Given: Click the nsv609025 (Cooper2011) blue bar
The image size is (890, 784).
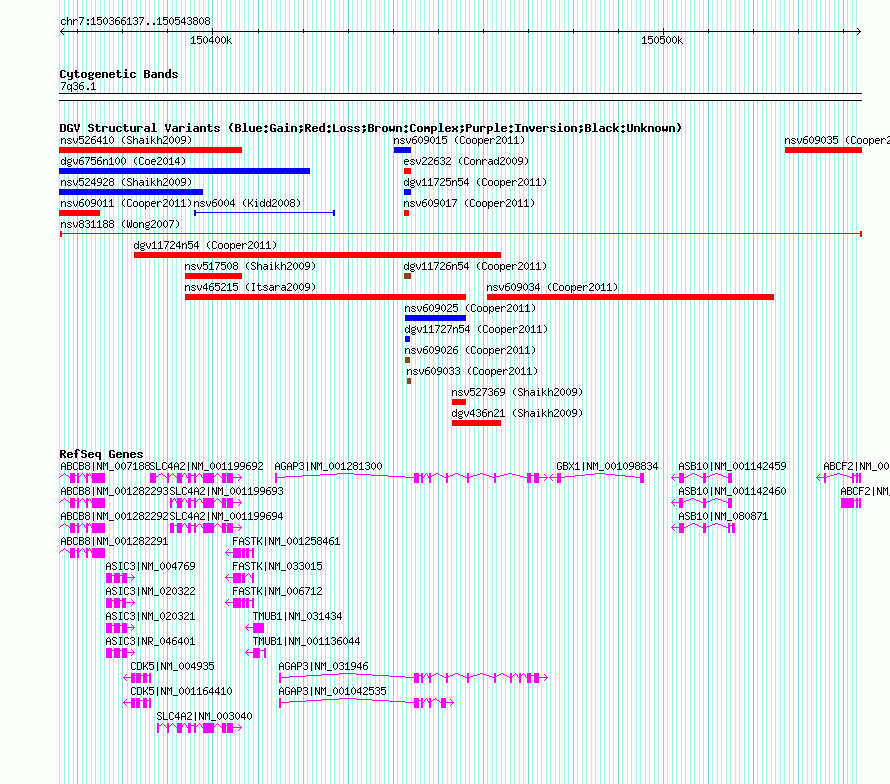Looking at the screenshot, I should [435, 318].
